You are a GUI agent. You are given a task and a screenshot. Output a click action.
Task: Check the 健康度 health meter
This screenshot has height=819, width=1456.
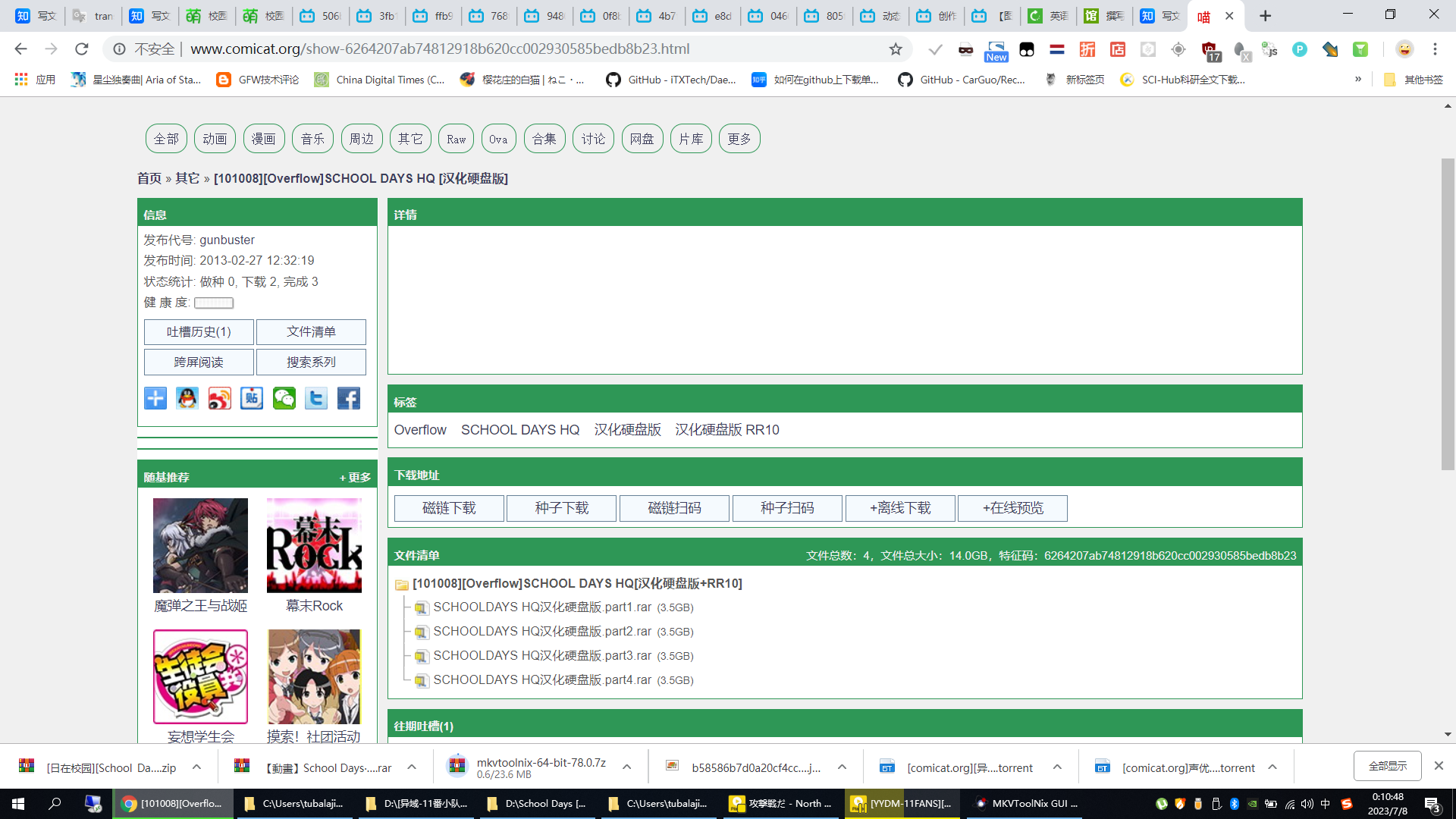(213, 303)
